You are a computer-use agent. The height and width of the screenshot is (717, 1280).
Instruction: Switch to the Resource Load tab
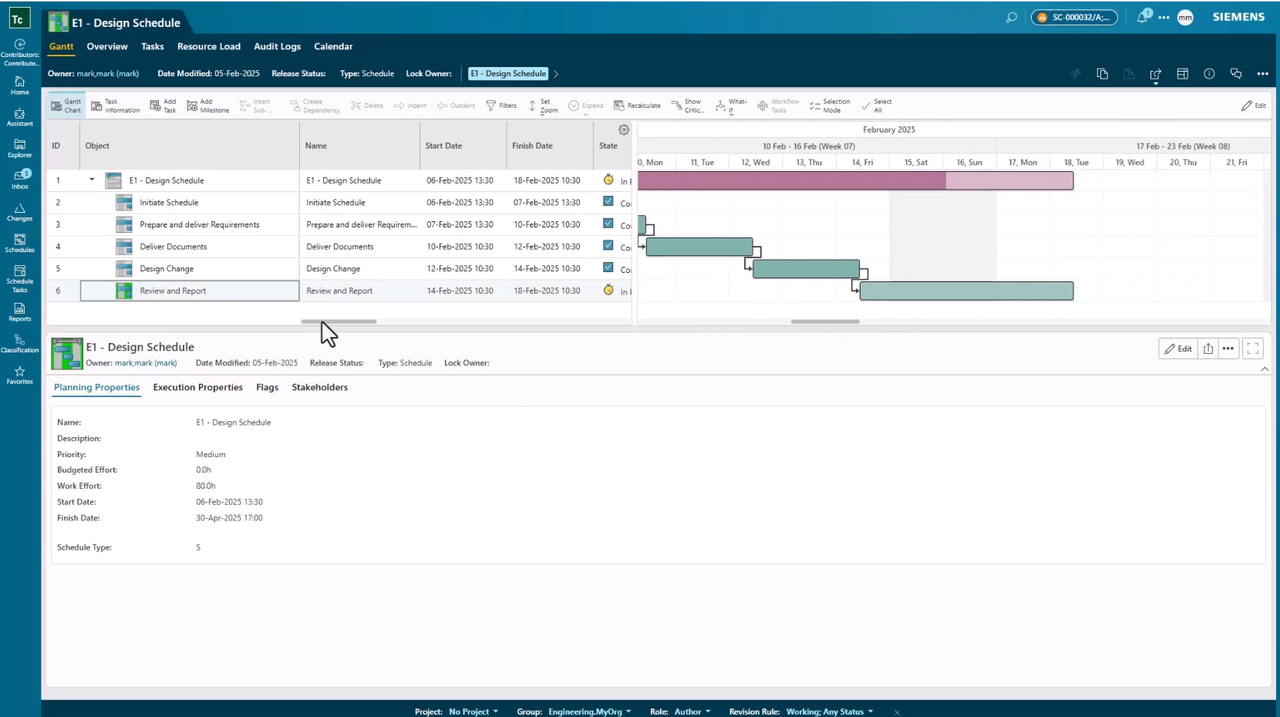coord(209,46)
